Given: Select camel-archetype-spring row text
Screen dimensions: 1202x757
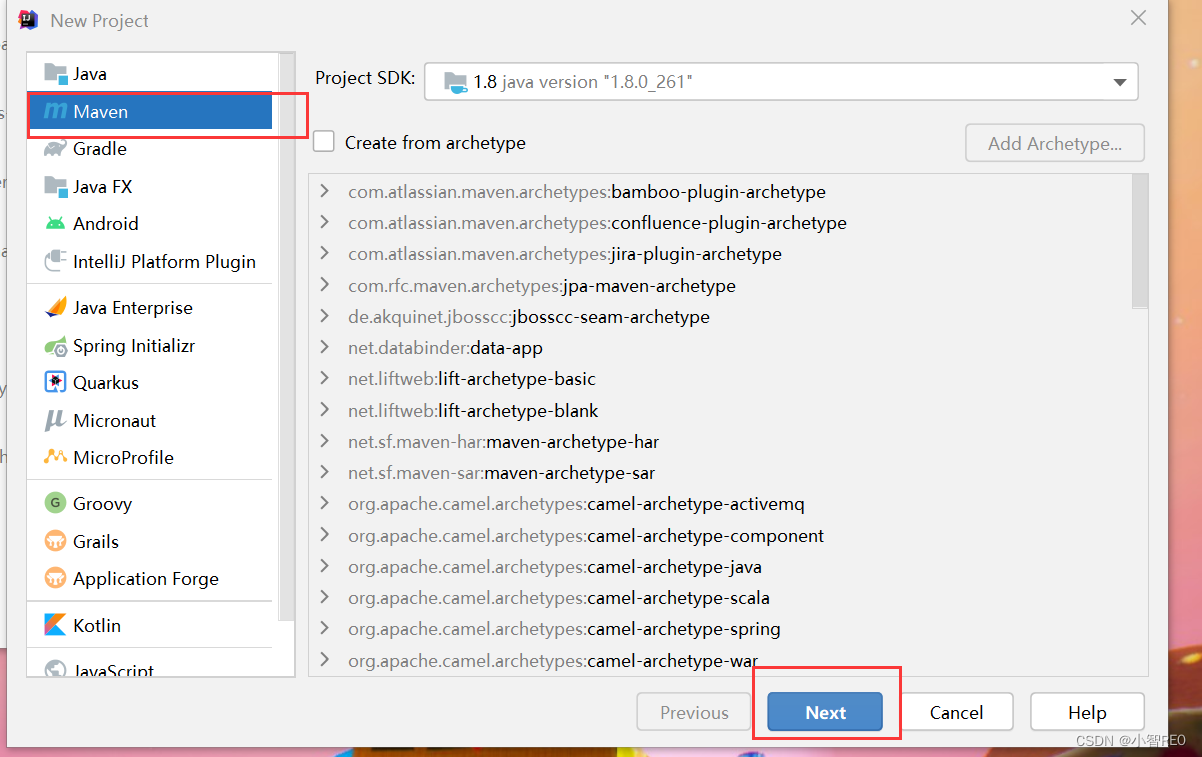Looking at the screenshot, I should point(564,629).
